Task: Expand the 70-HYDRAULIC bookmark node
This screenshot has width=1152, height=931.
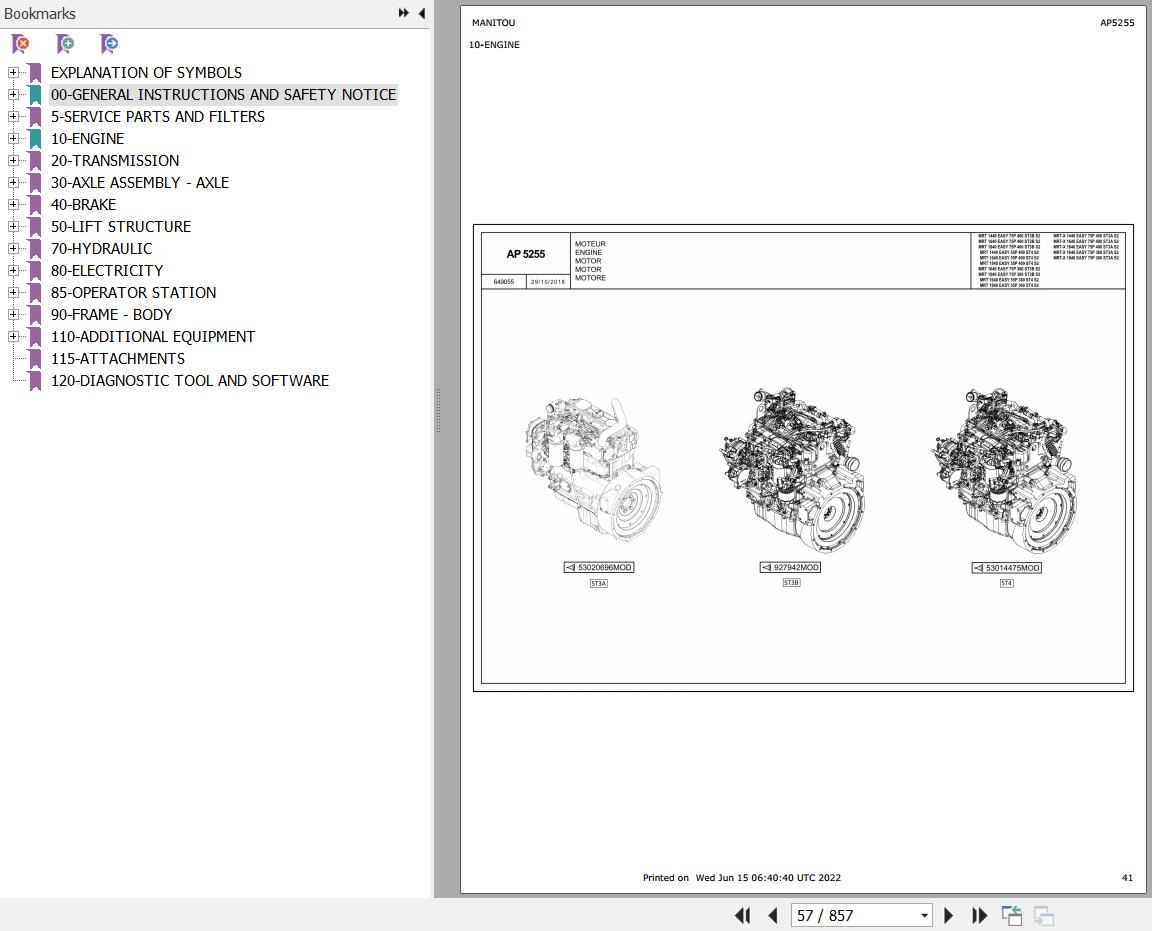Action: click(12, 249)
